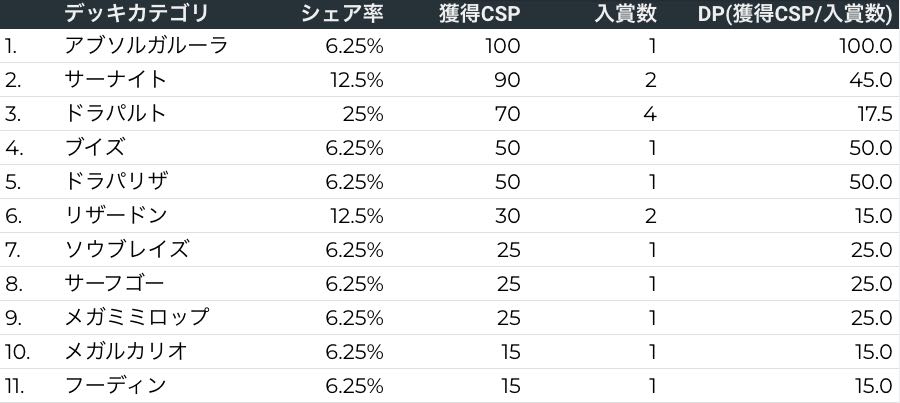
Task: Click the サーナイト deck name
Action: click(x=114, y=80)
